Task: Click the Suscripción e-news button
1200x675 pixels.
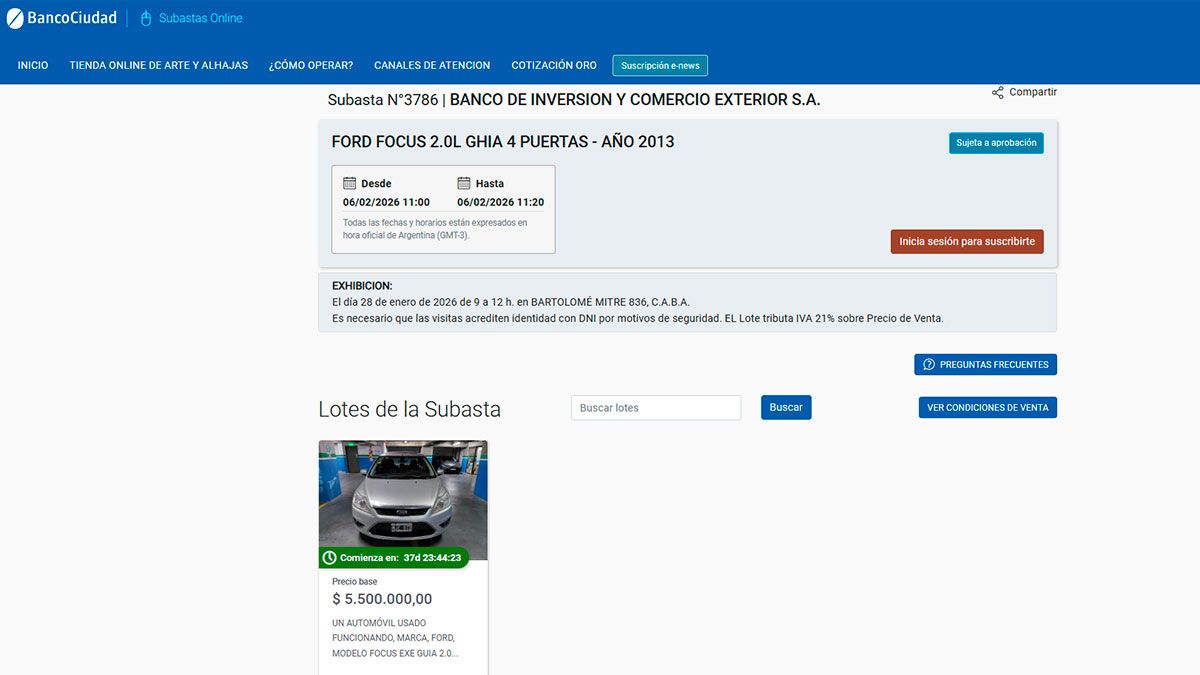Action: pyautogui.click(x=659, y=64)
